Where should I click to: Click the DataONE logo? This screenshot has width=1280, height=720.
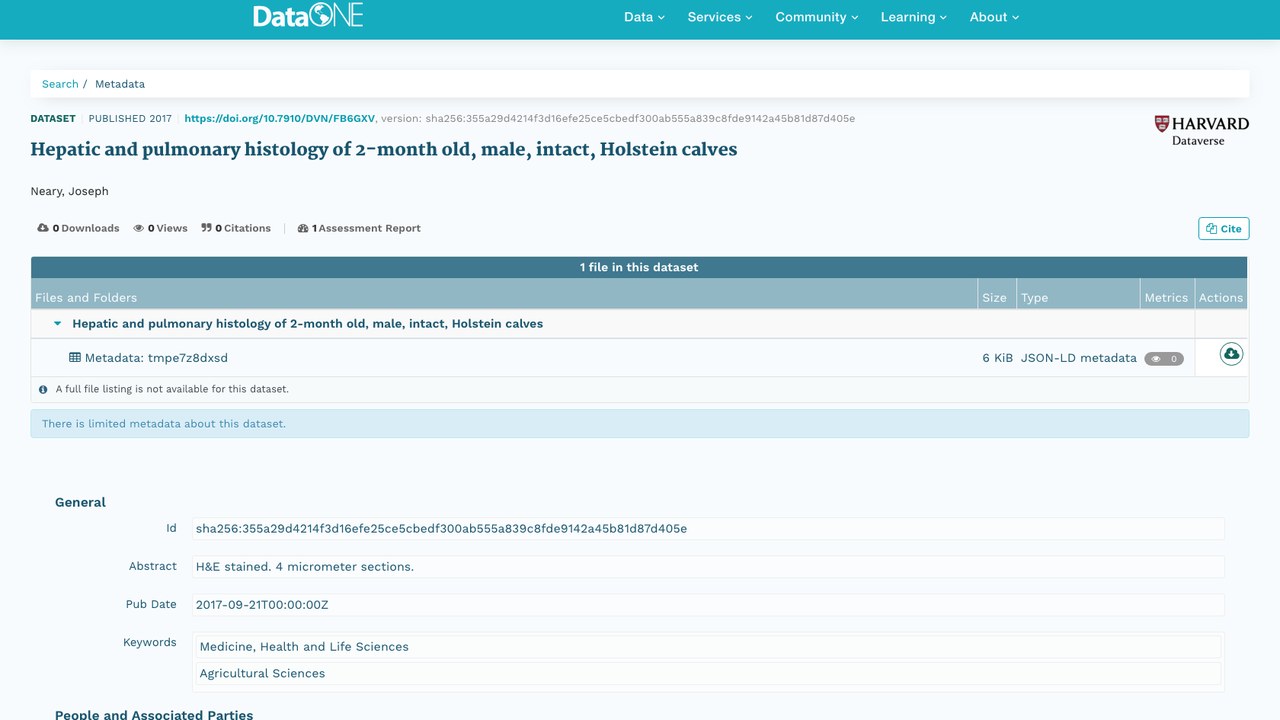point(308,15)
